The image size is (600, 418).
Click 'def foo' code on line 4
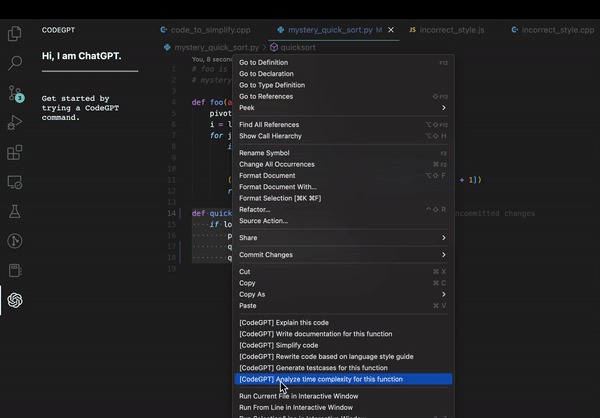207,102
